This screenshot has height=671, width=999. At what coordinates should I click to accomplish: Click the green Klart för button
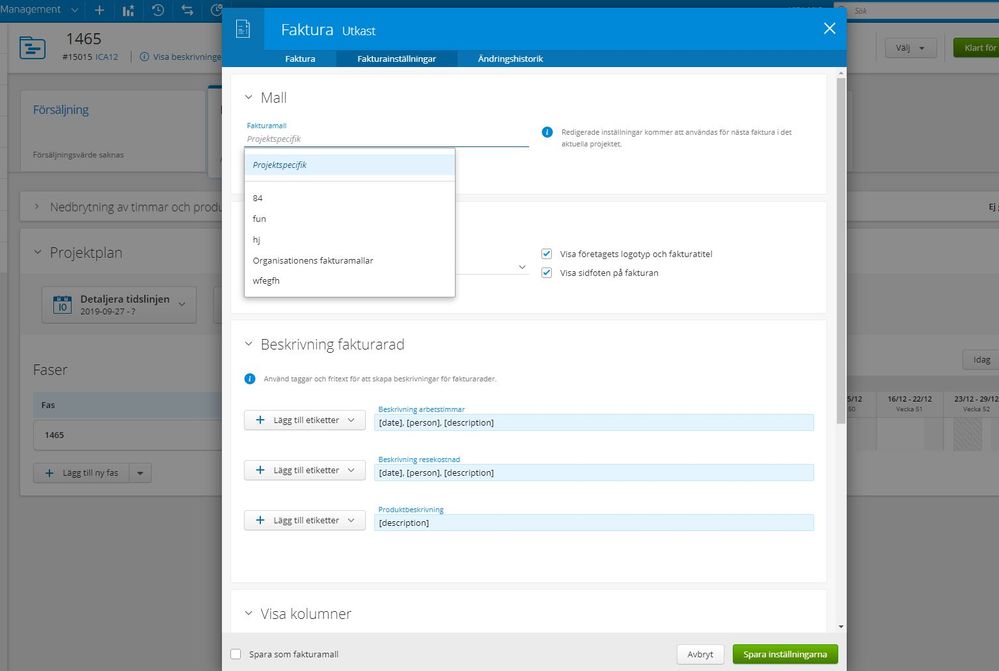[x=976, y=48]
